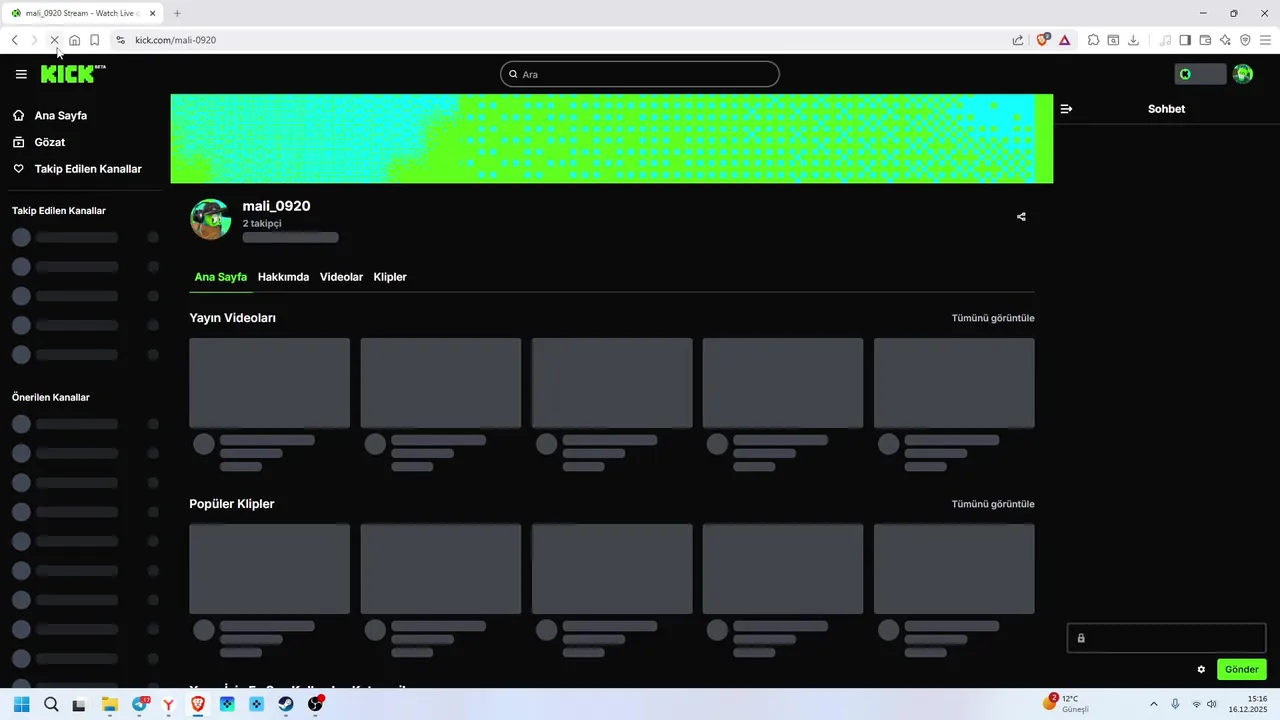Click the Ara search box
Screen dimensions: 1280x720
640,74
